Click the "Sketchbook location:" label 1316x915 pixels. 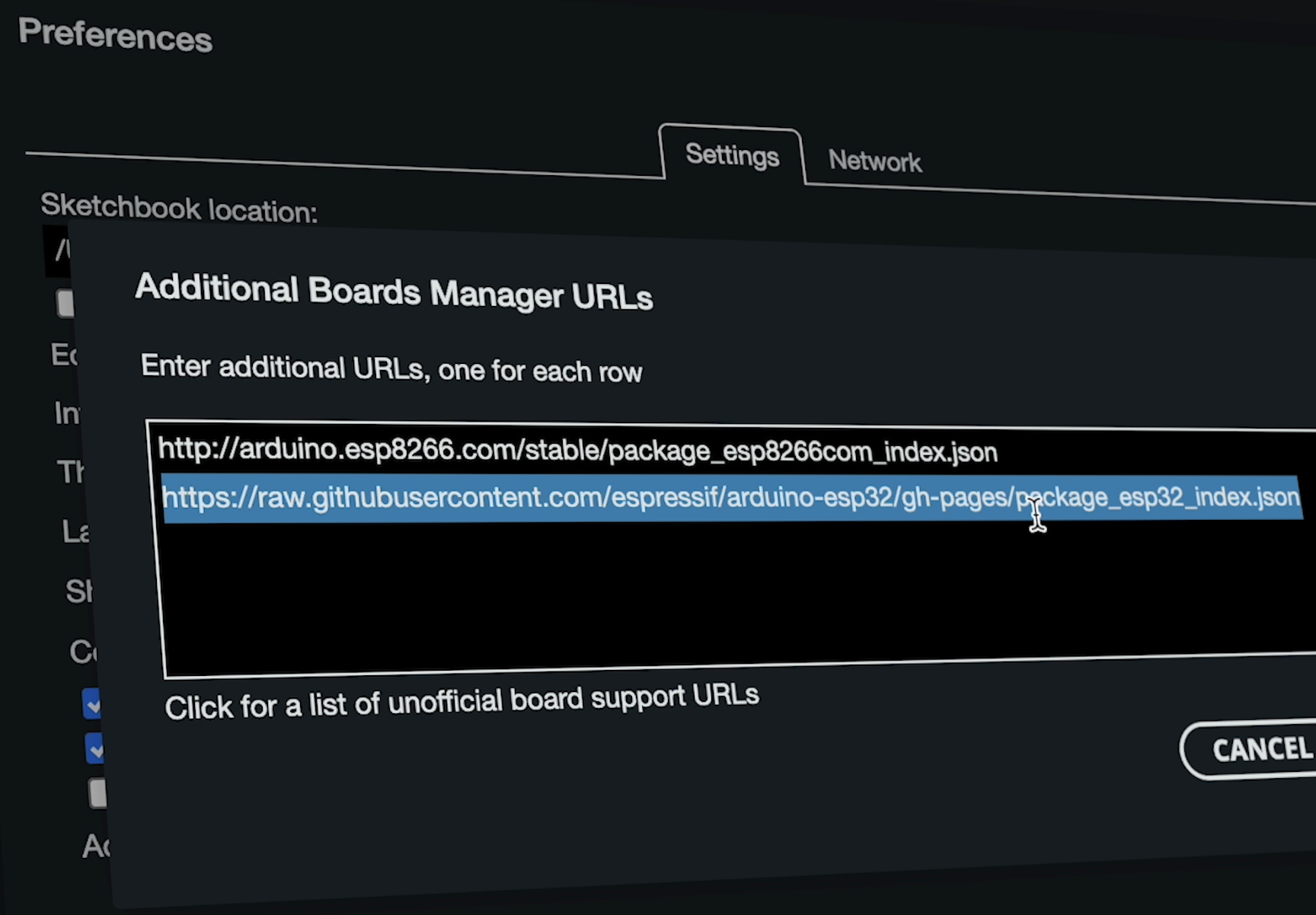coord(179,208)
